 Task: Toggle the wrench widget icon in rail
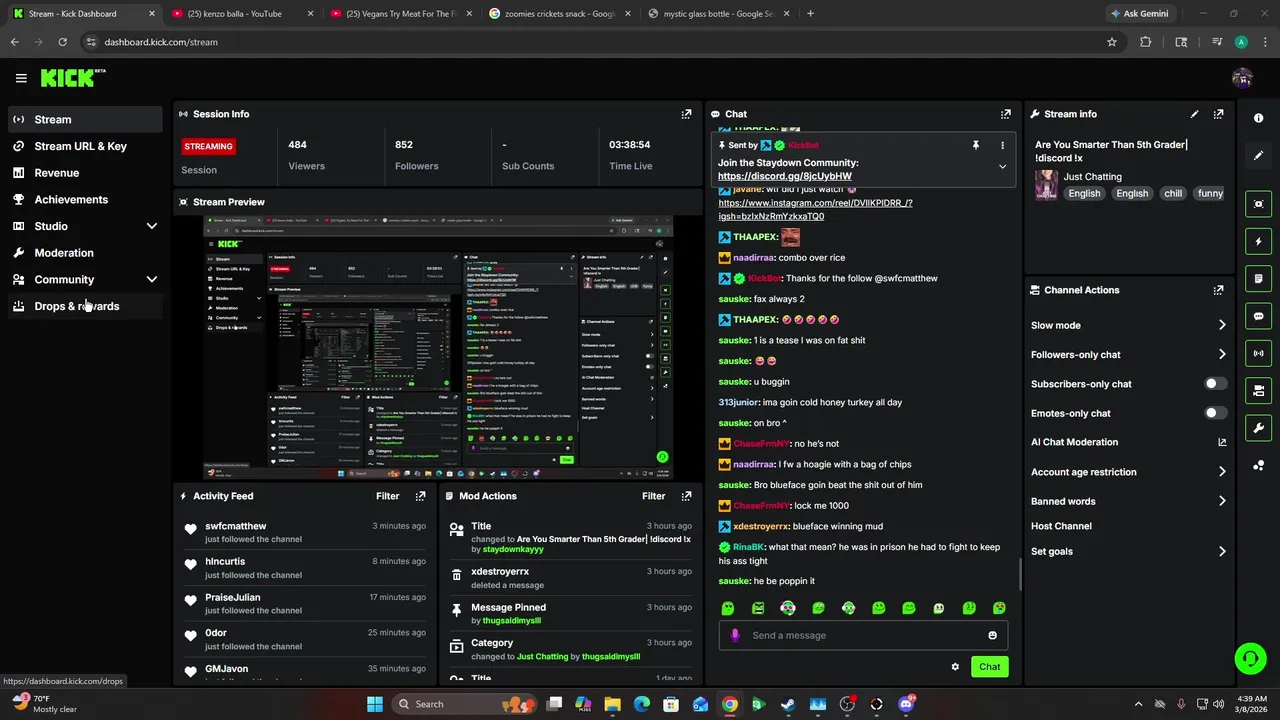[1258, 428]
